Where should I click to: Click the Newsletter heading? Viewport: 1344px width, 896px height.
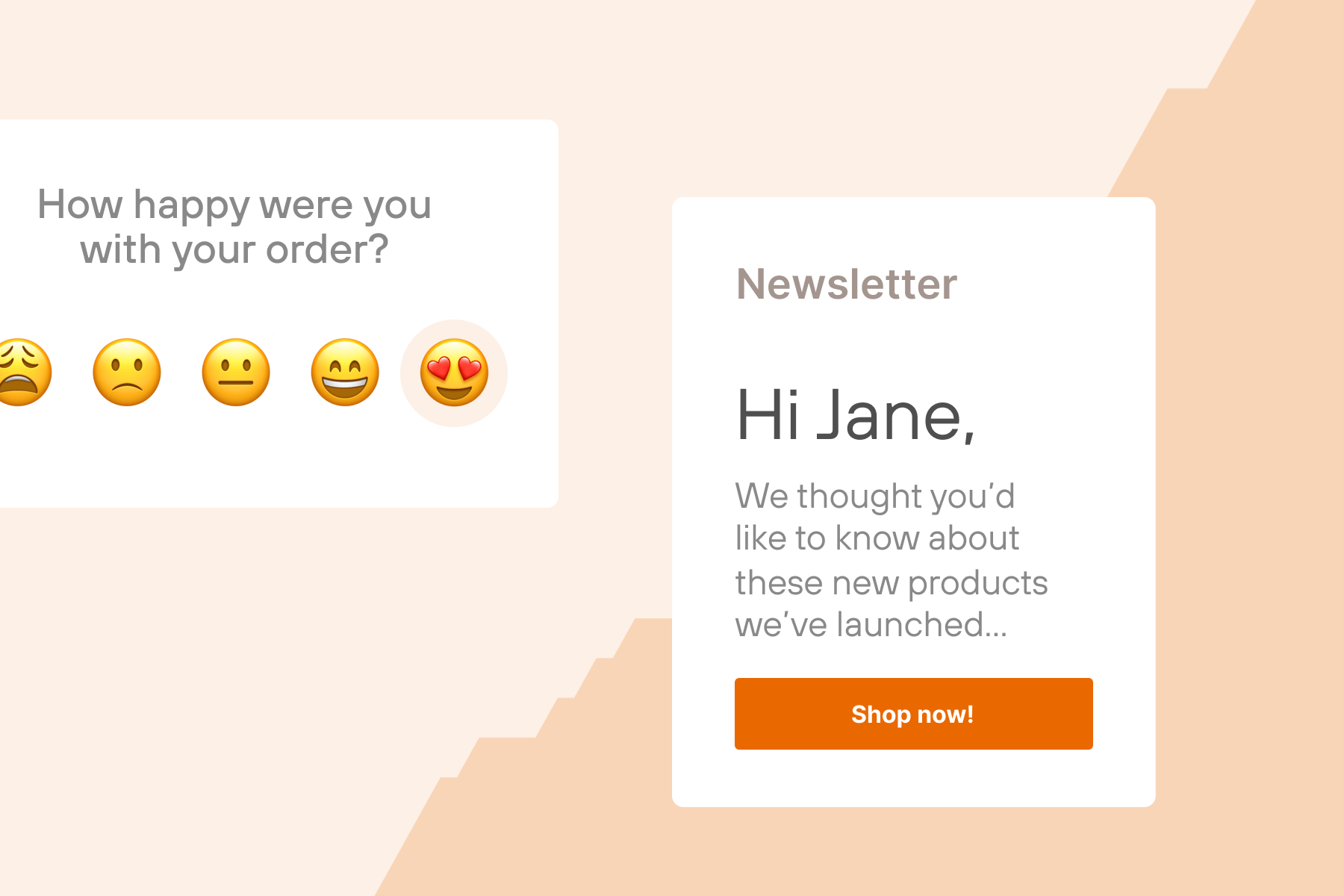846,284
